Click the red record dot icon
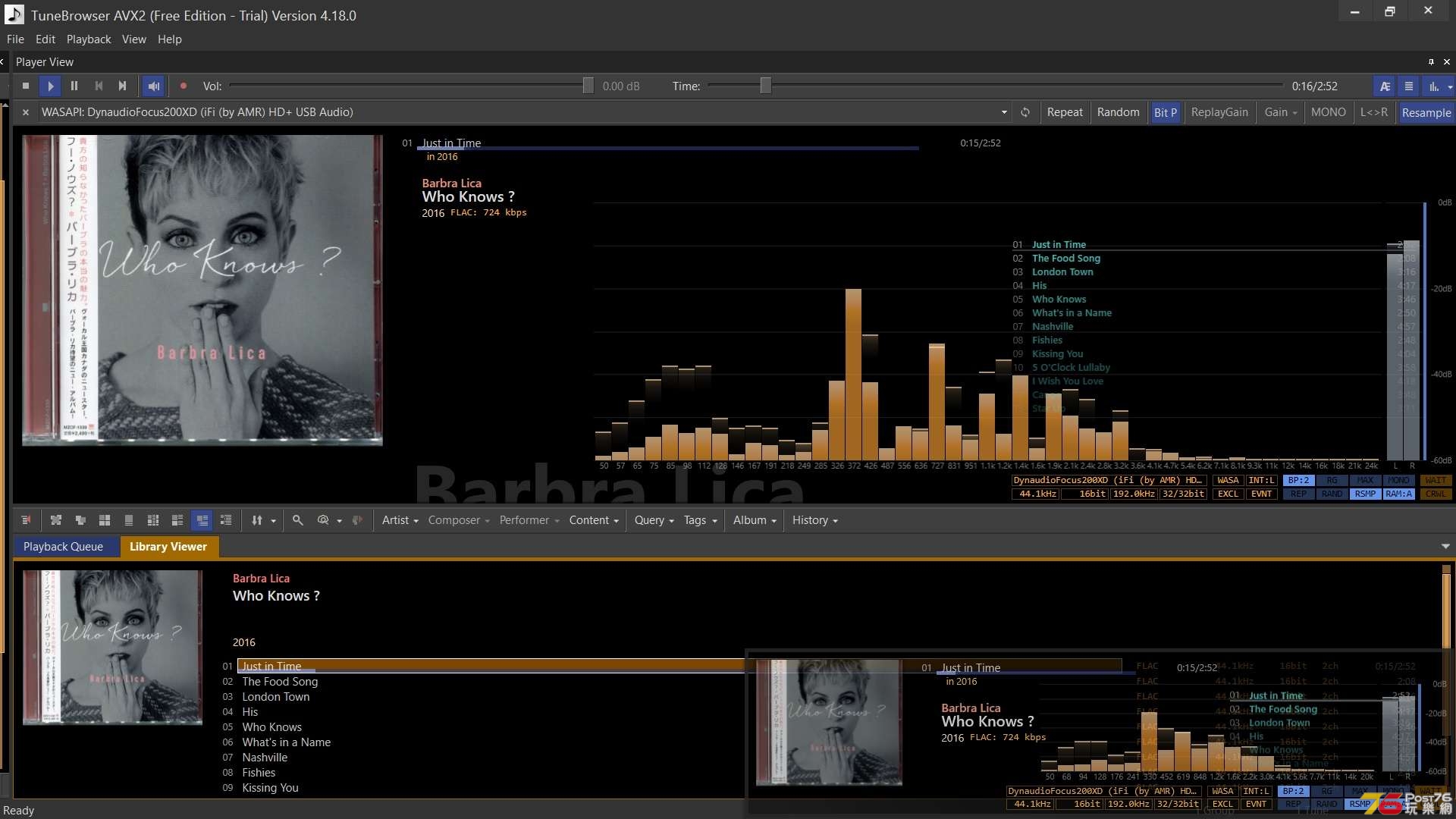The width and height of the screenshot is (1456, 819). coord(184,86)
